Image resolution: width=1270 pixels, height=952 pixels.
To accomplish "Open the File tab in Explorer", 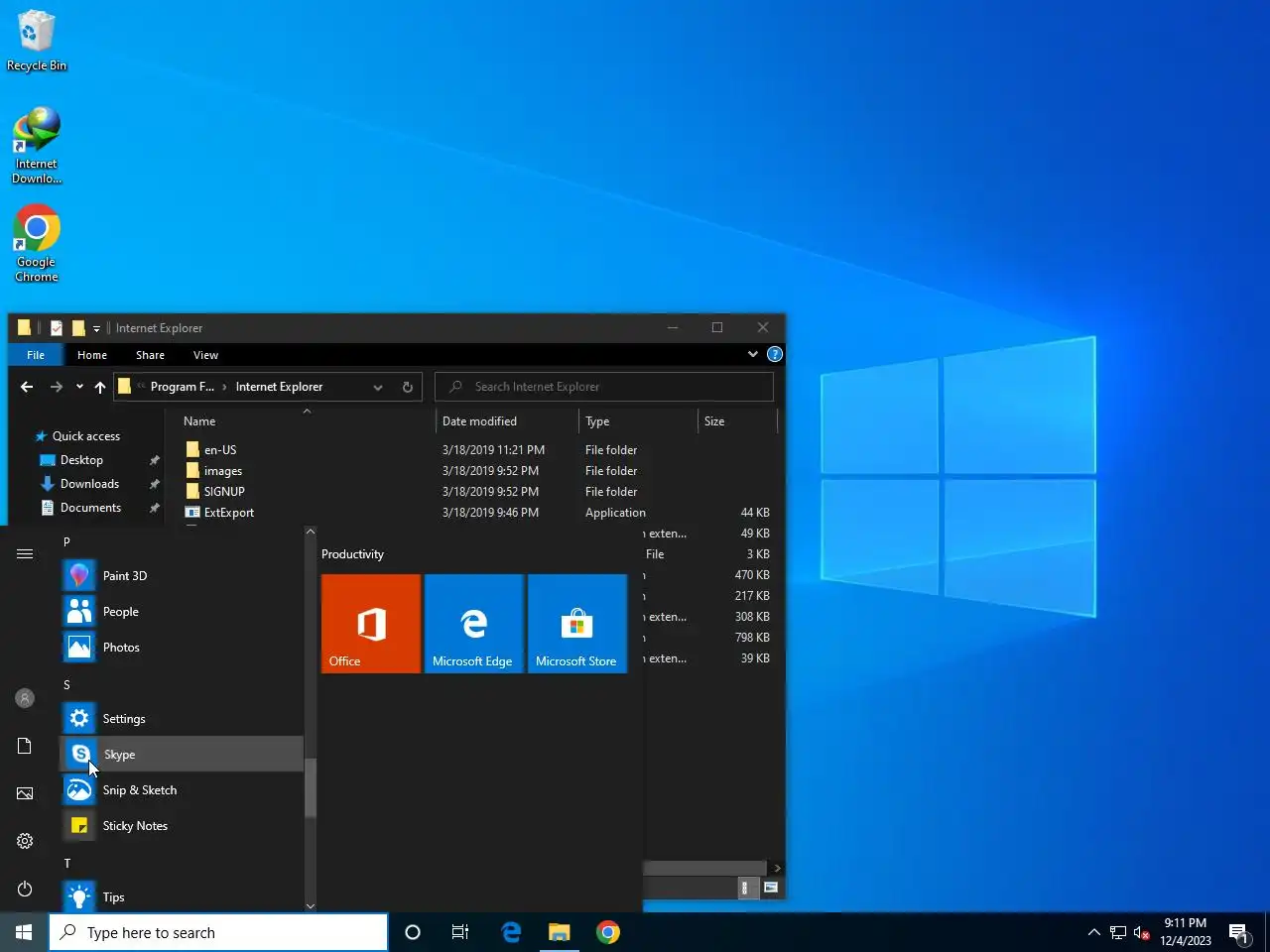I will [x=36, y=355].
